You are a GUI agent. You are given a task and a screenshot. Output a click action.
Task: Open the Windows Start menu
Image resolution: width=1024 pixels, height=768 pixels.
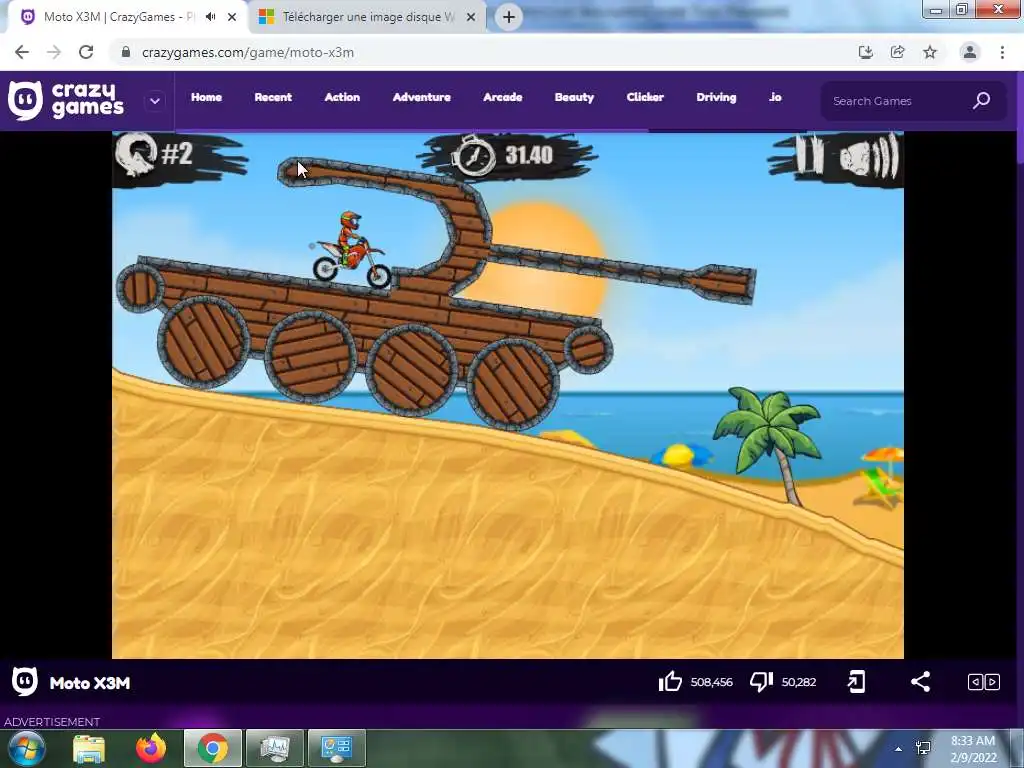click(x=27, y=748)
